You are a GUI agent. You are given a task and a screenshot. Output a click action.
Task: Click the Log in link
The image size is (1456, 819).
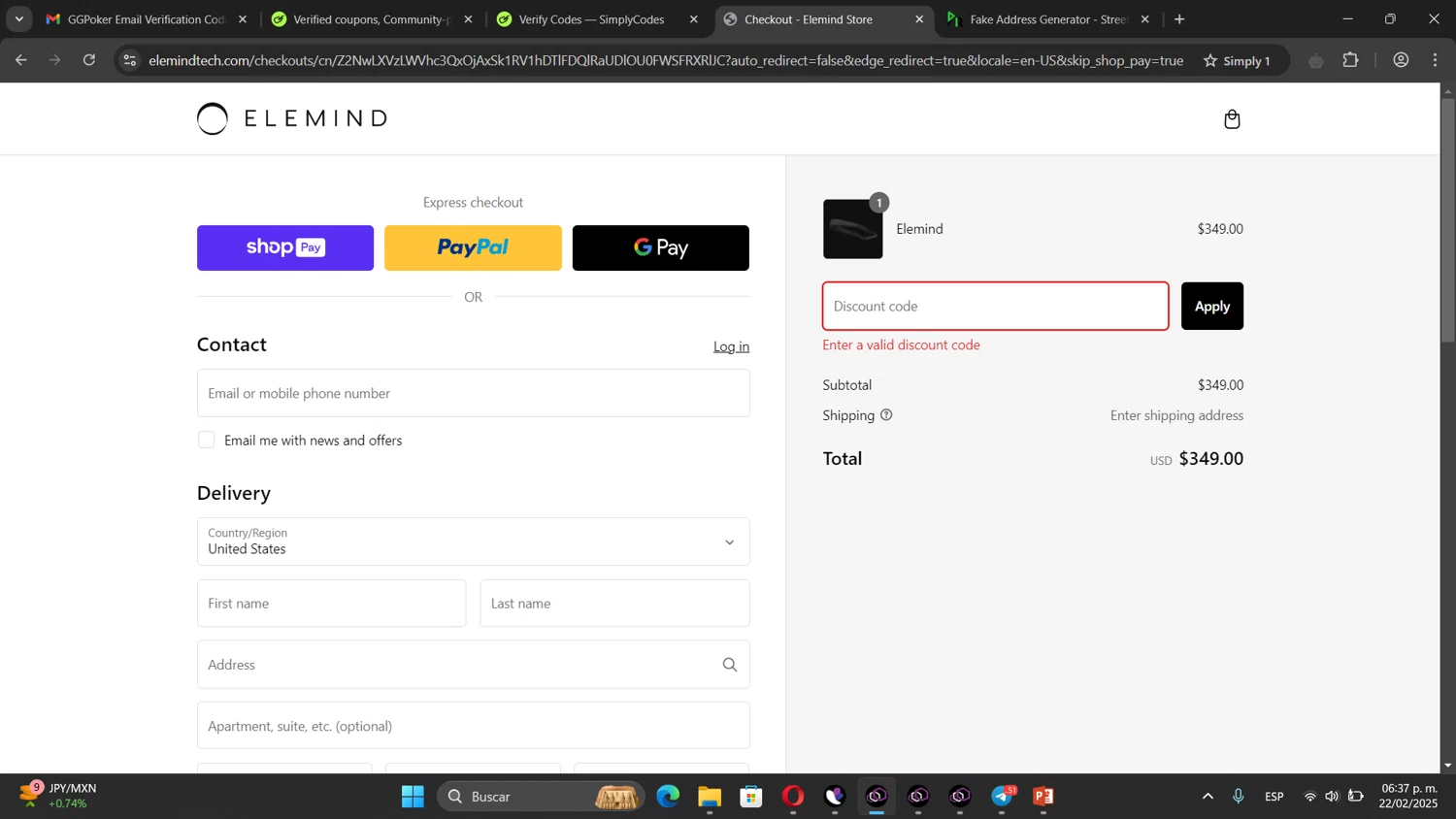[x=731, y=346]
